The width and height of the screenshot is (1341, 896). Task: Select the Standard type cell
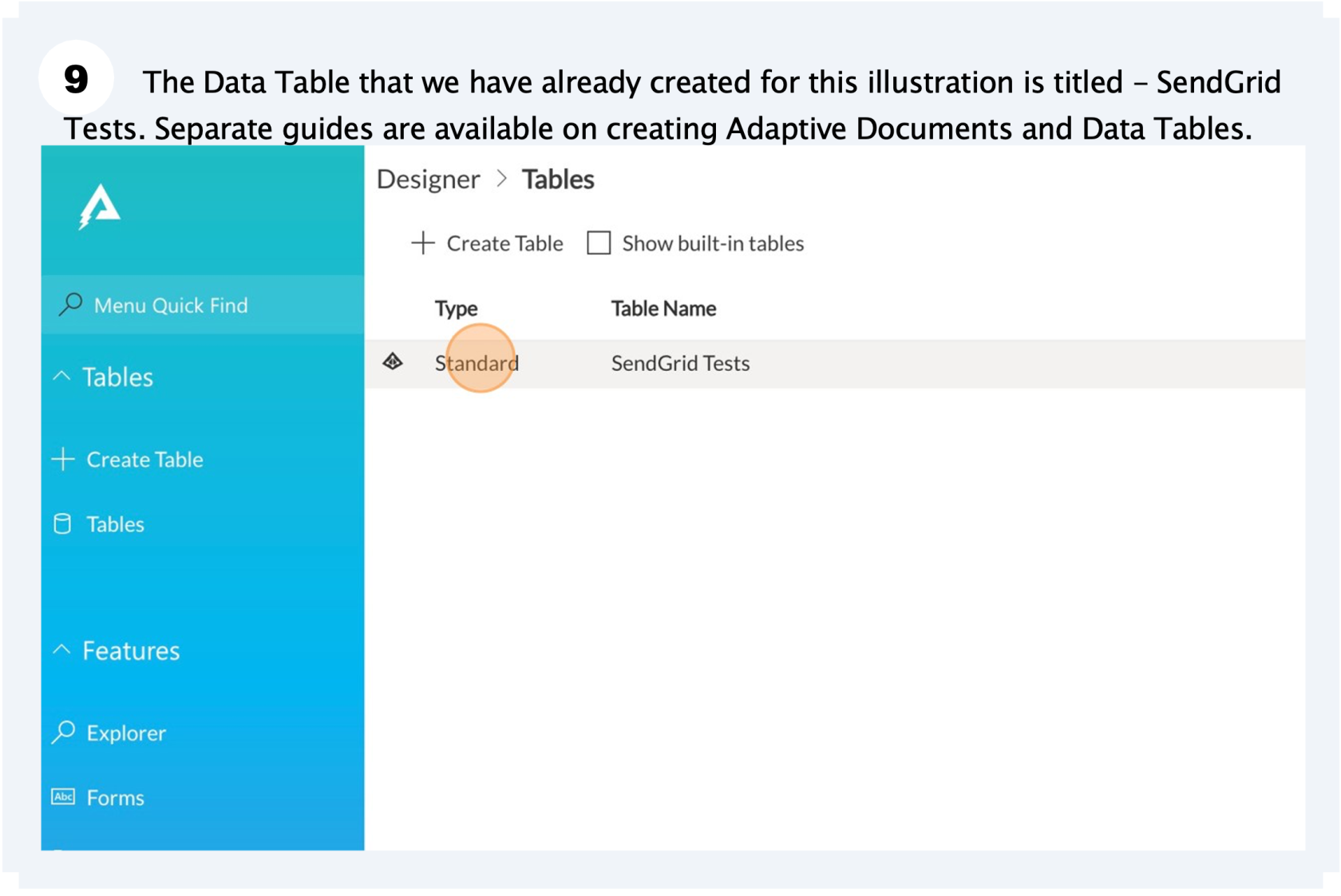pyautogui.click(x=477, y=363)
